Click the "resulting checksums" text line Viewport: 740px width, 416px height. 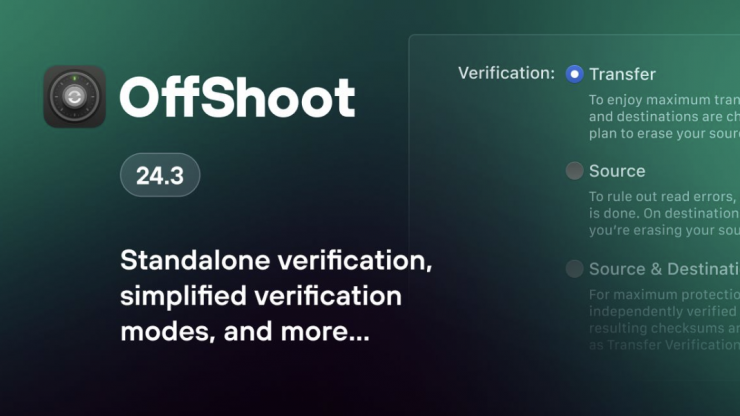662,328
